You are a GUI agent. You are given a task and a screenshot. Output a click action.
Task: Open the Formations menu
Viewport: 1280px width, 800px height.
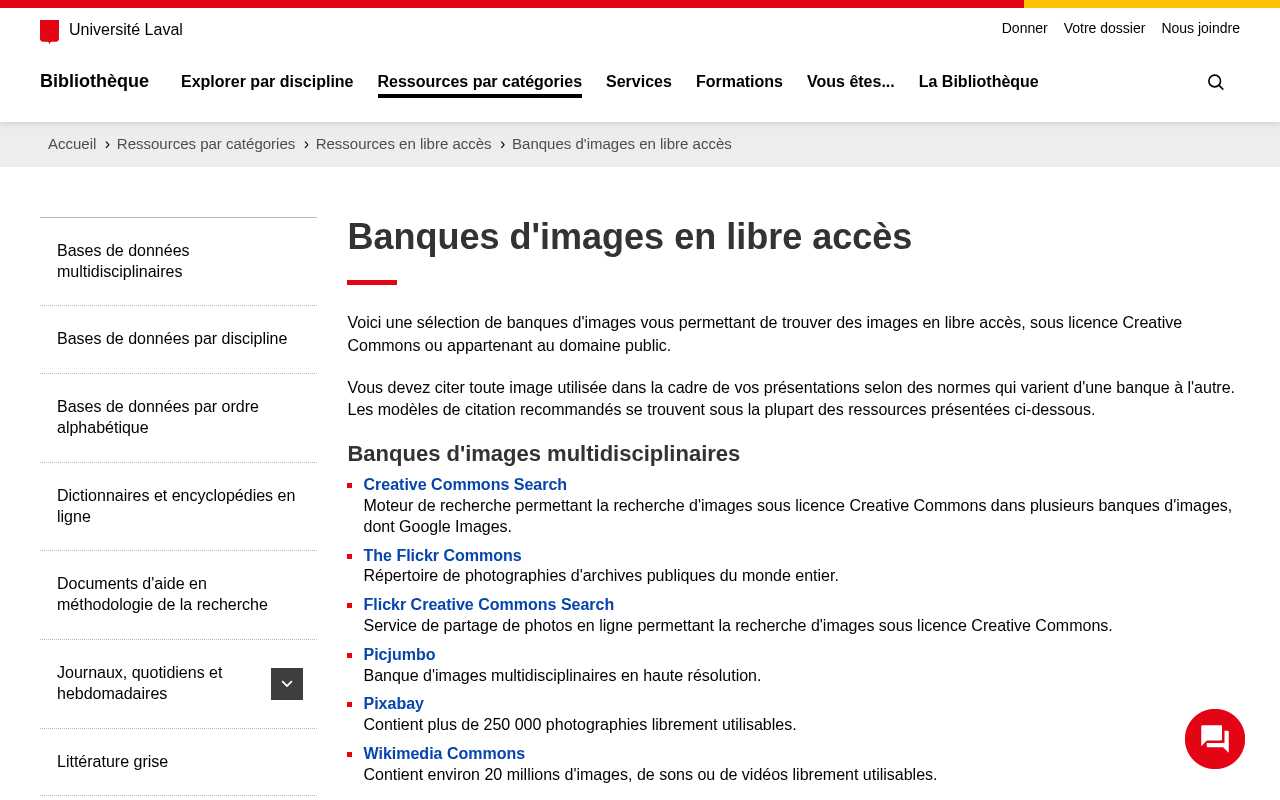pos(739,82)
